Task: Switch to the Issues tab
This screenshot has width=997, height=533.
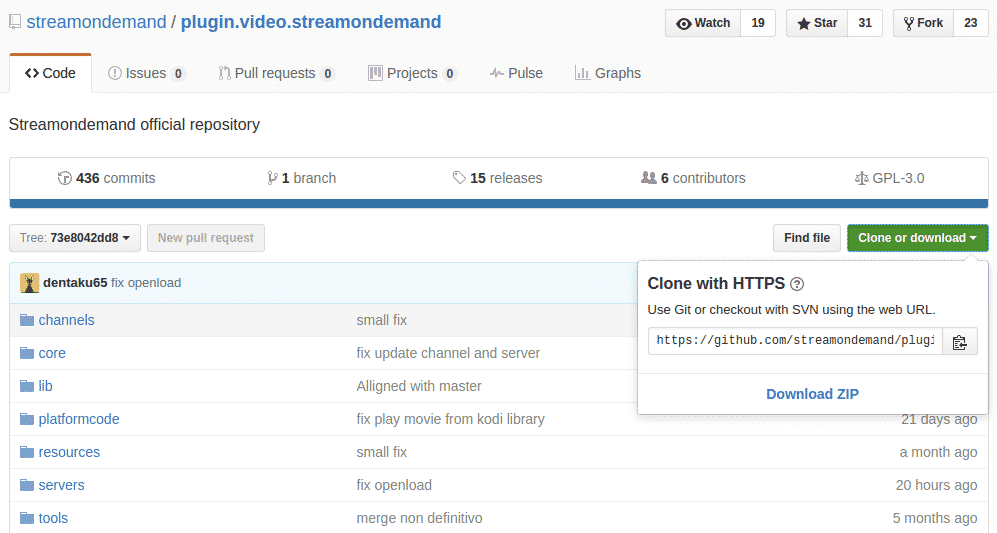Action: click(146, 73)
